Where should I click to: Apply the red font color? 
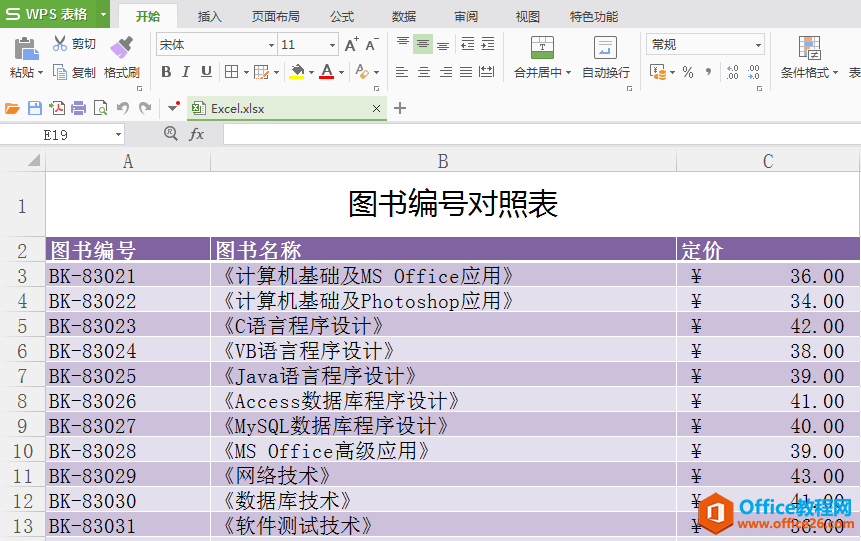(x=327, y=72)
